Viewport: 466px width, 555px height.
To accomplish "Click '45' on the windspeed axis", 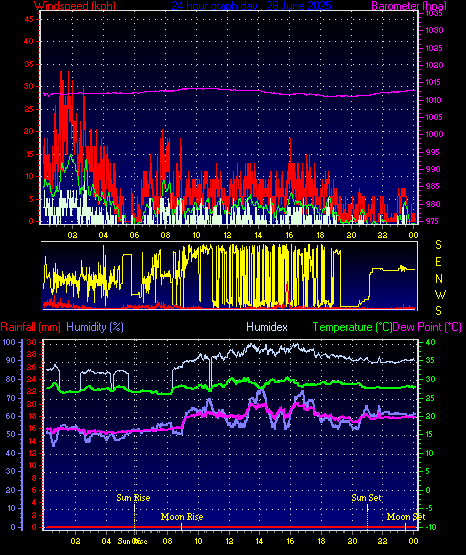I will coord(29,19).
